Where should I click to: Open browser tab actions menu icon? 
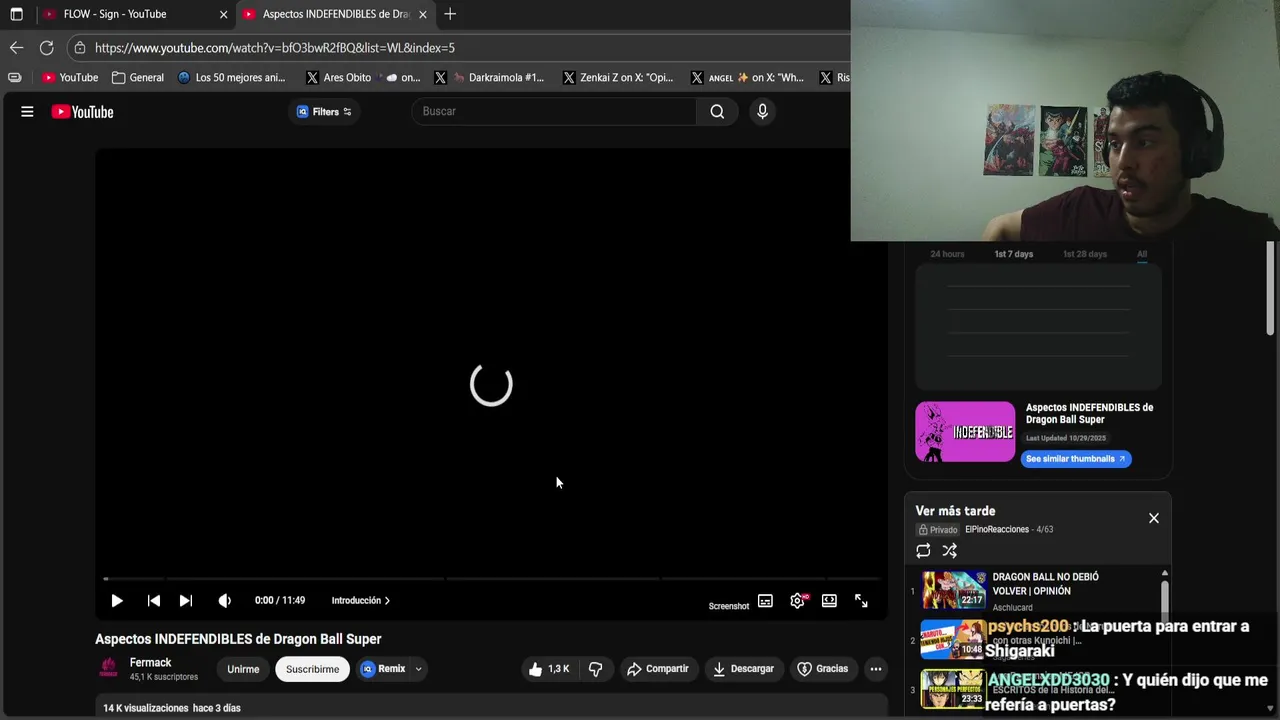click(x=16, y=14)
